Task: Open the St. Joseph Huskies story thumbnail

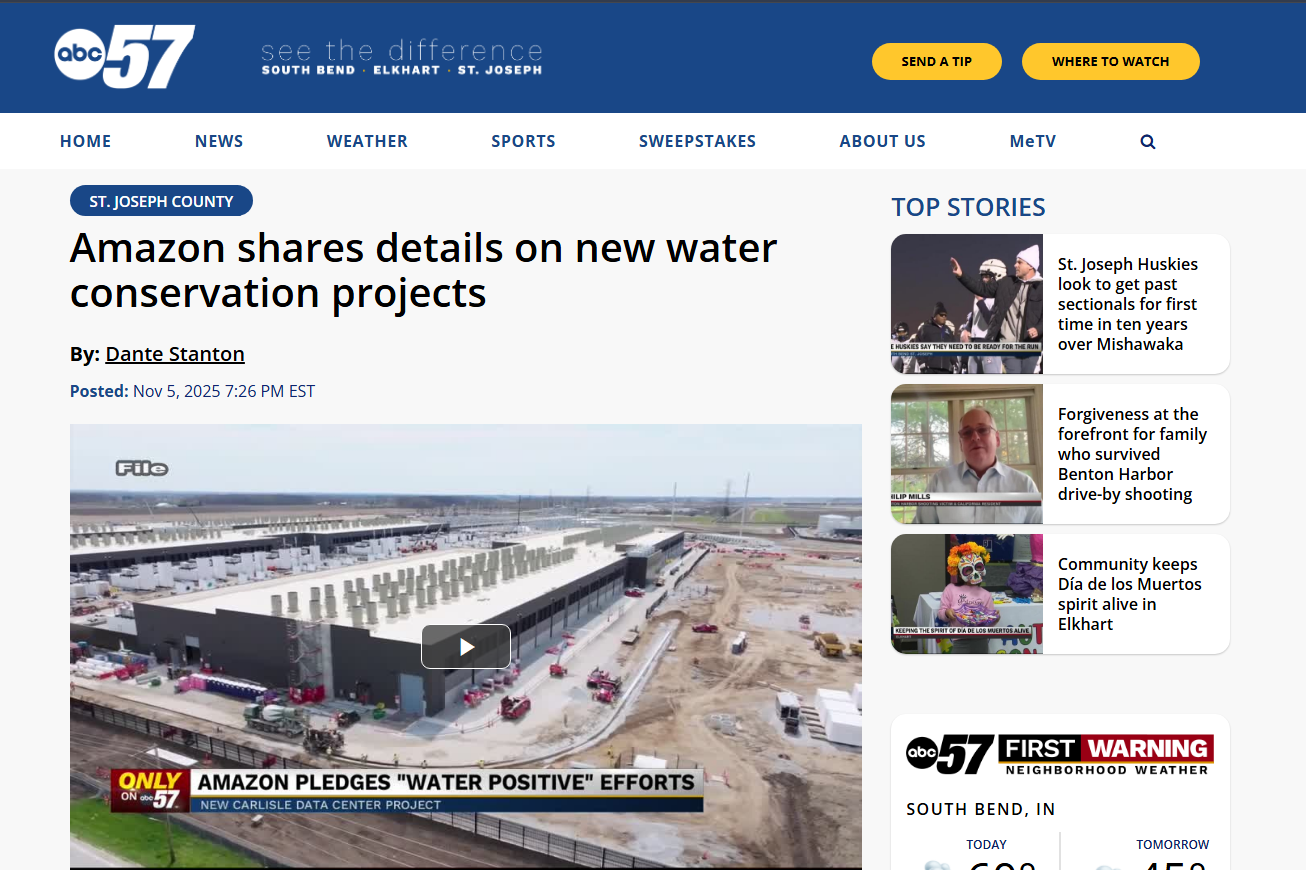Action: click(967, 304)
